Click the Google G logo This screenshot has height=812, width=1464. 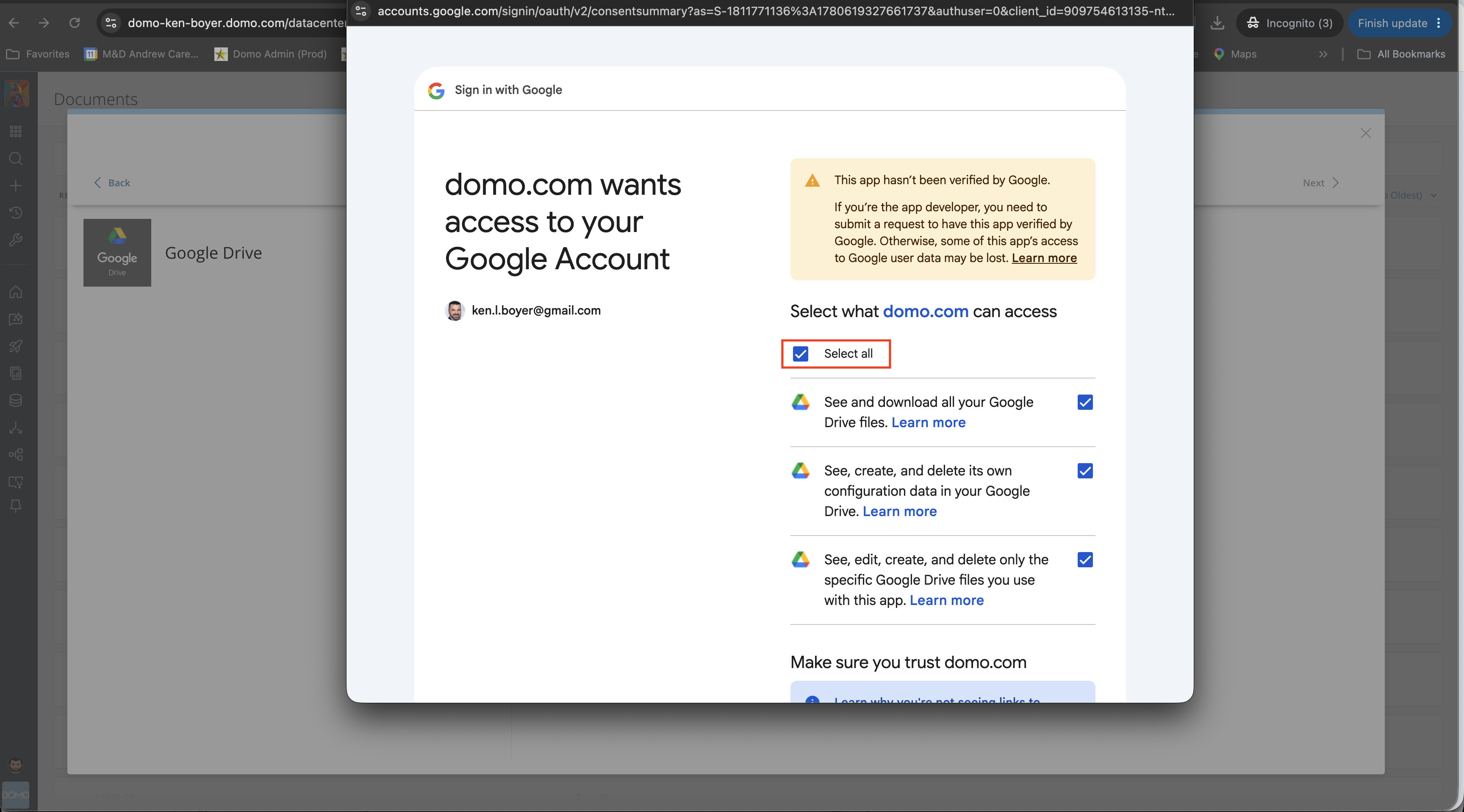(x=436, y=90)
